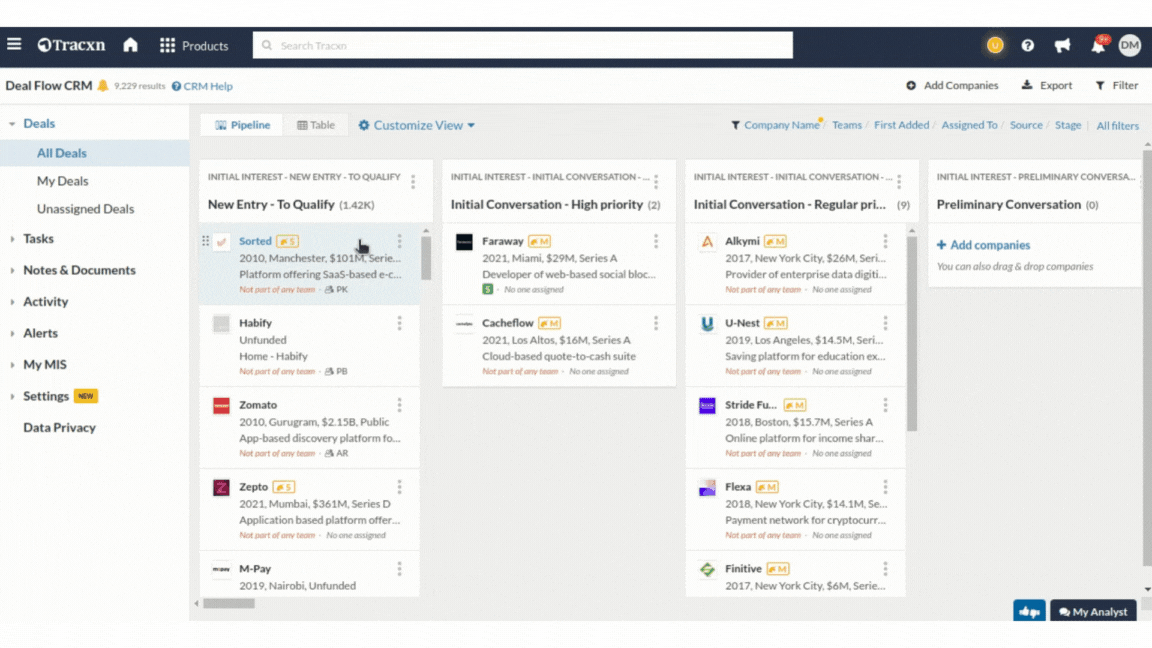View notifications bell in top bar
1152x648 pixels.
(x=1098, y=46)
